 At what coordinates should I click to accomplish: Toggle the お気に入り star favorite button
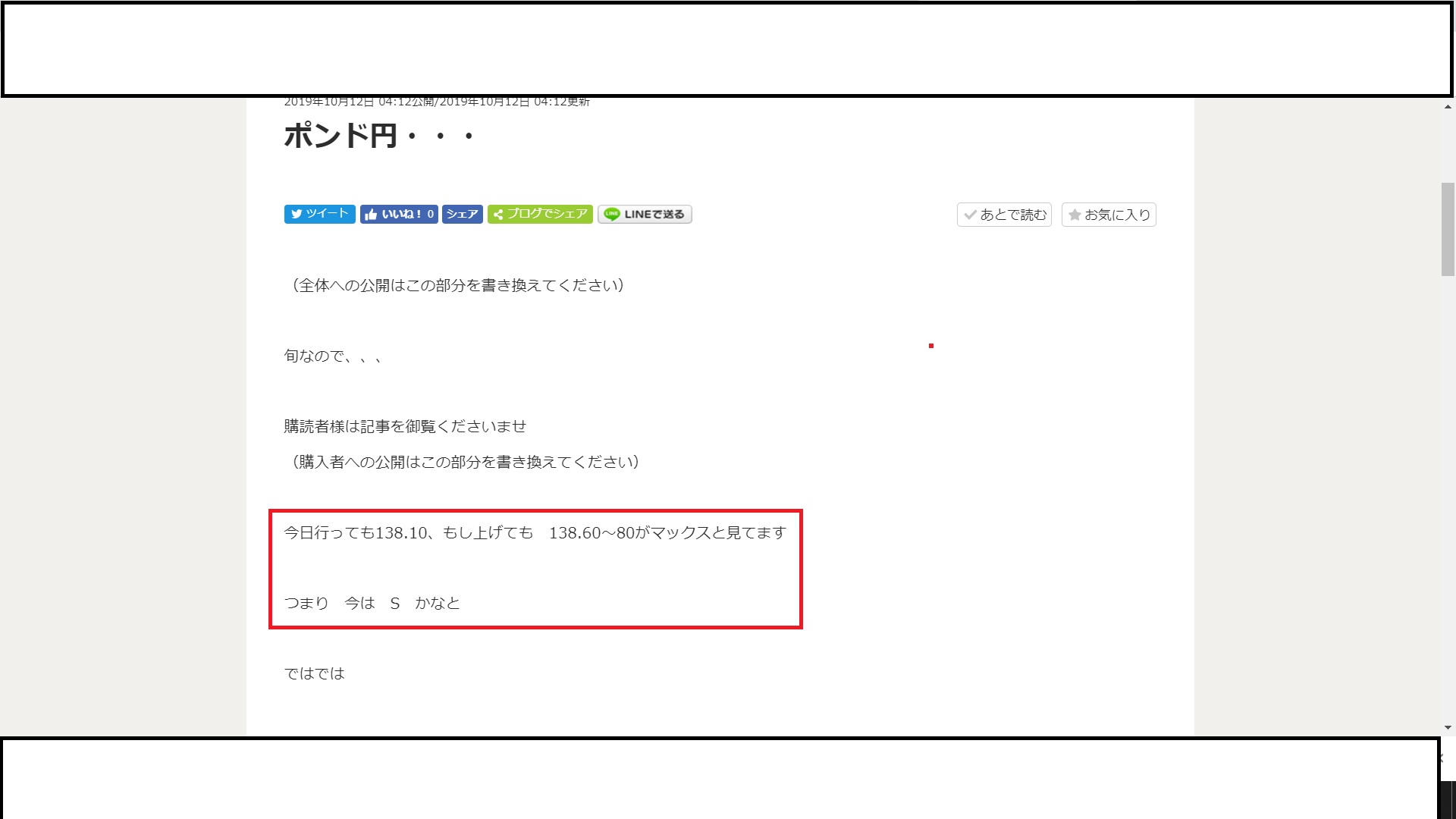[1109, 215]
